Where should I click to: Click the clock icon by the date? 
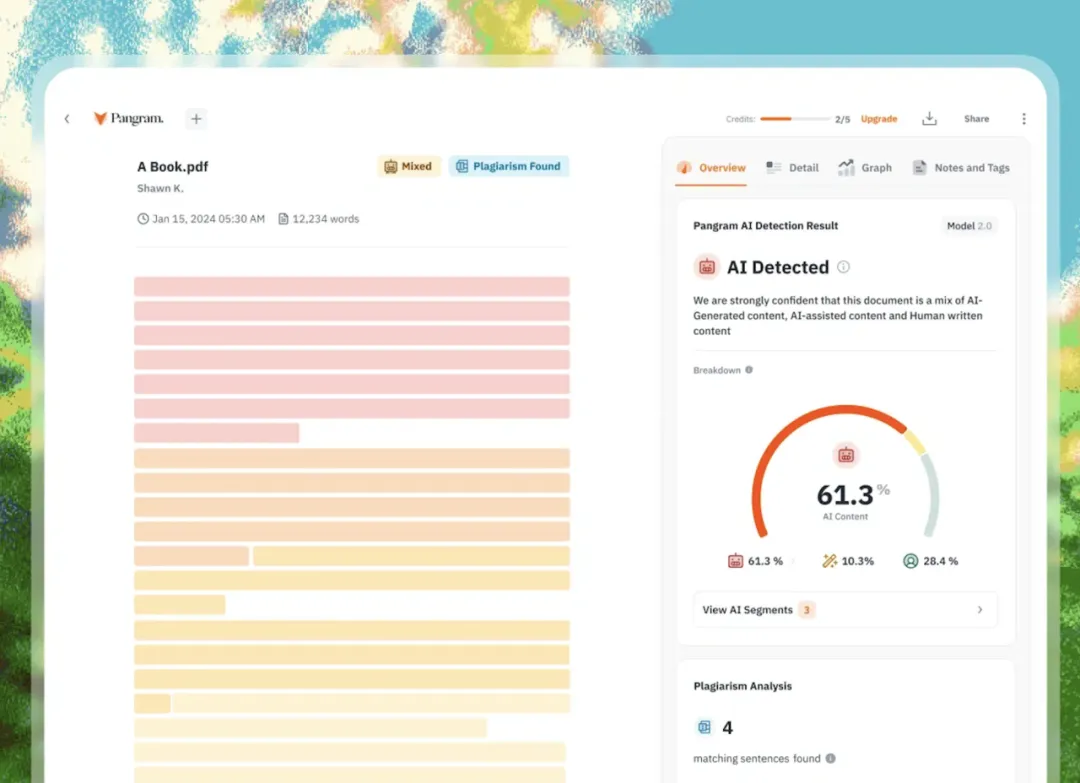(x=143, y=218)
